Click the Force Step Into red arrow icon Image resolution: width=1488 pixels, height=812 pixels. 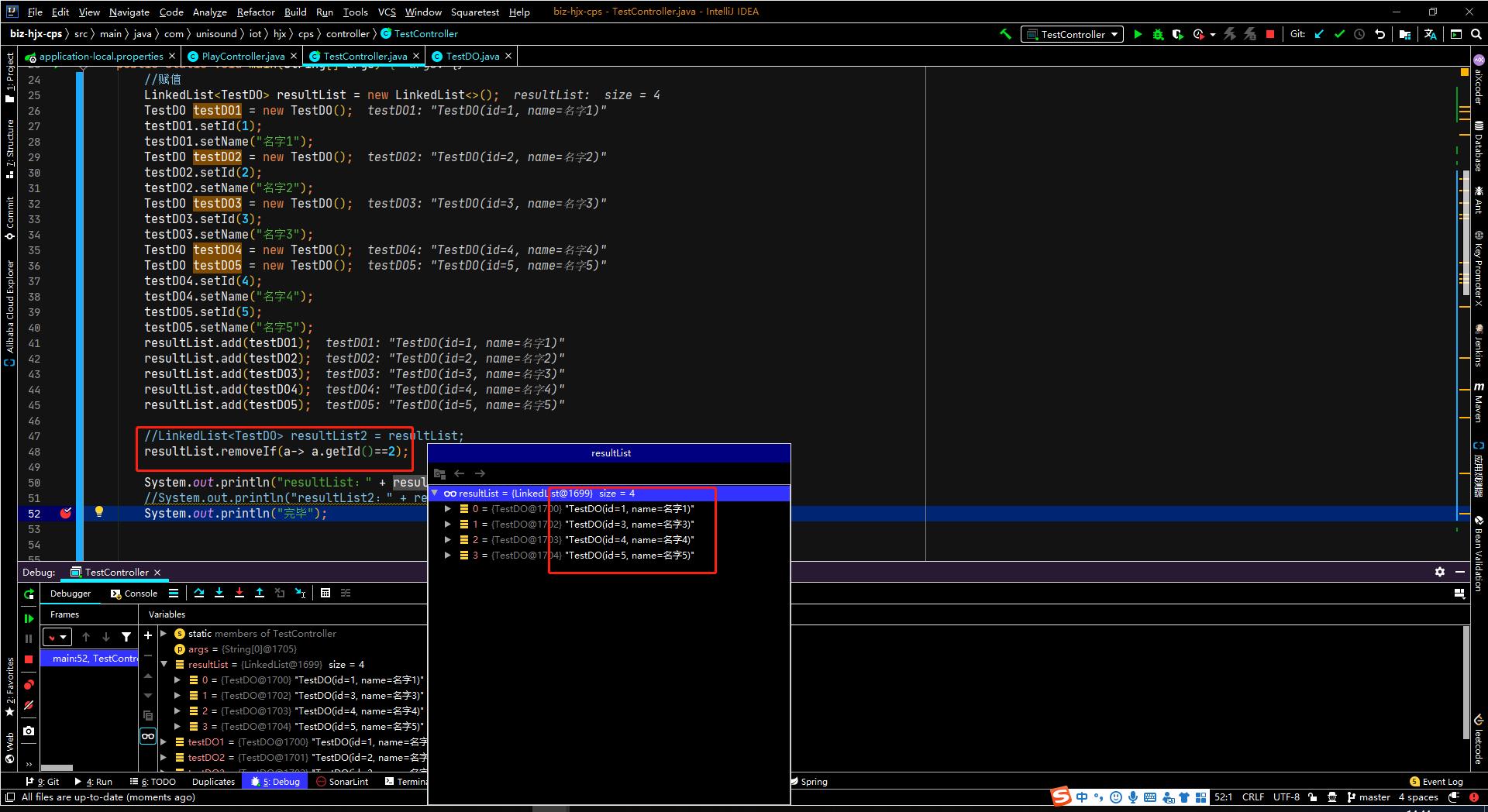(x=239, y=593)
